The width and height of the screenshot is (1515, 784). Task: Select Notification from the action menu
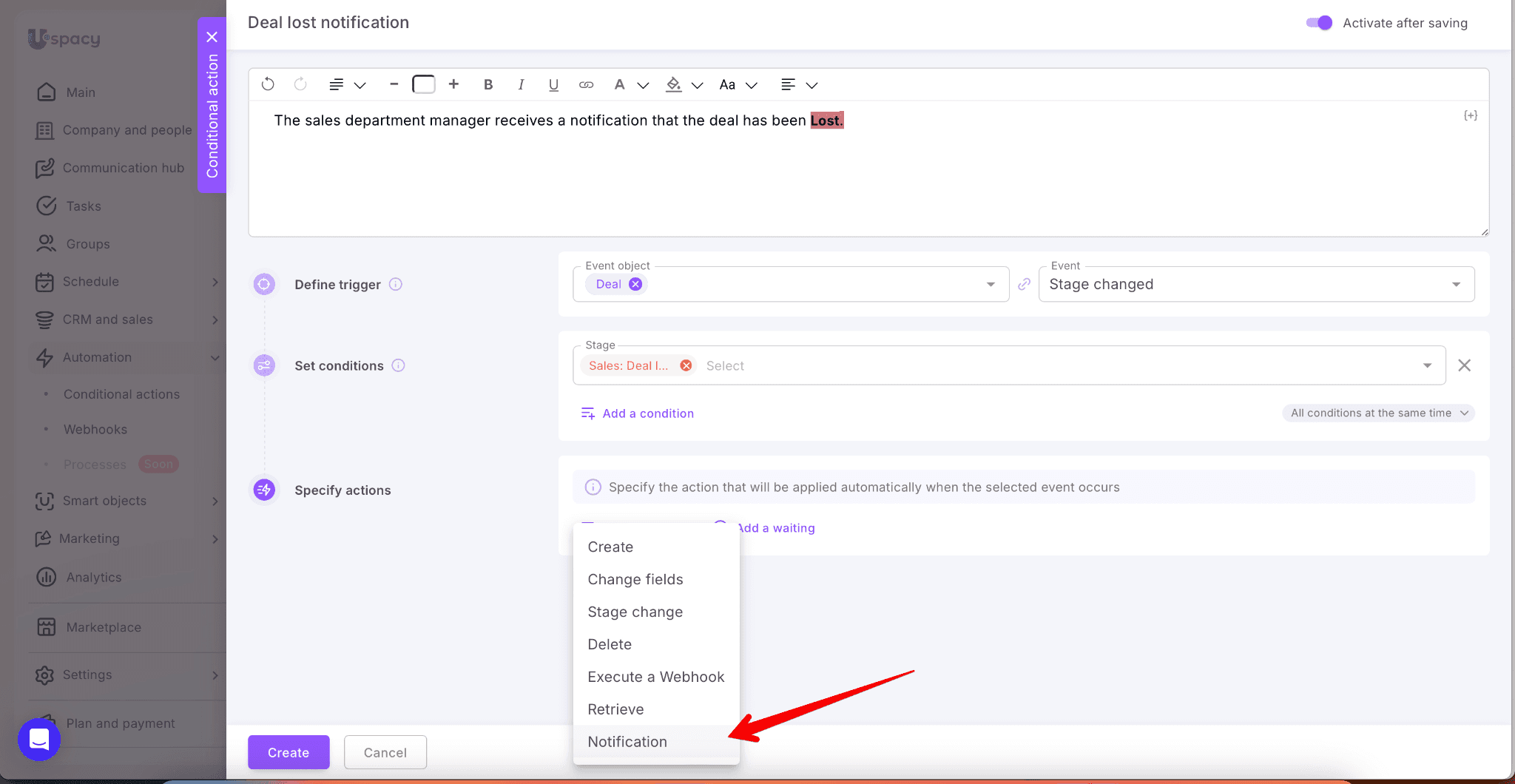point(627,742)
